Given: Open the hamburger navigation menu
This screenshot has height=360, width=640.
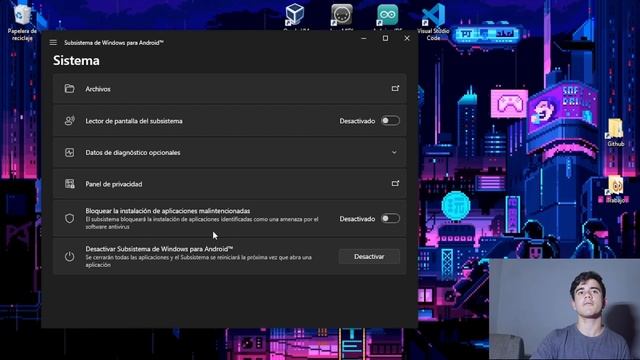Looking at the screenshot, I should 53,42.
